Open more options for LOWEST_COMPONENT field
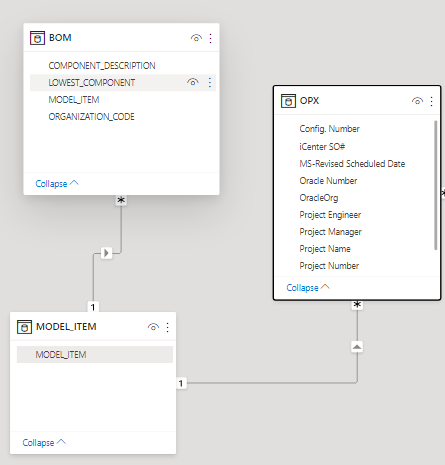Viewport: 445px width, 465px height. pos(210,82)
